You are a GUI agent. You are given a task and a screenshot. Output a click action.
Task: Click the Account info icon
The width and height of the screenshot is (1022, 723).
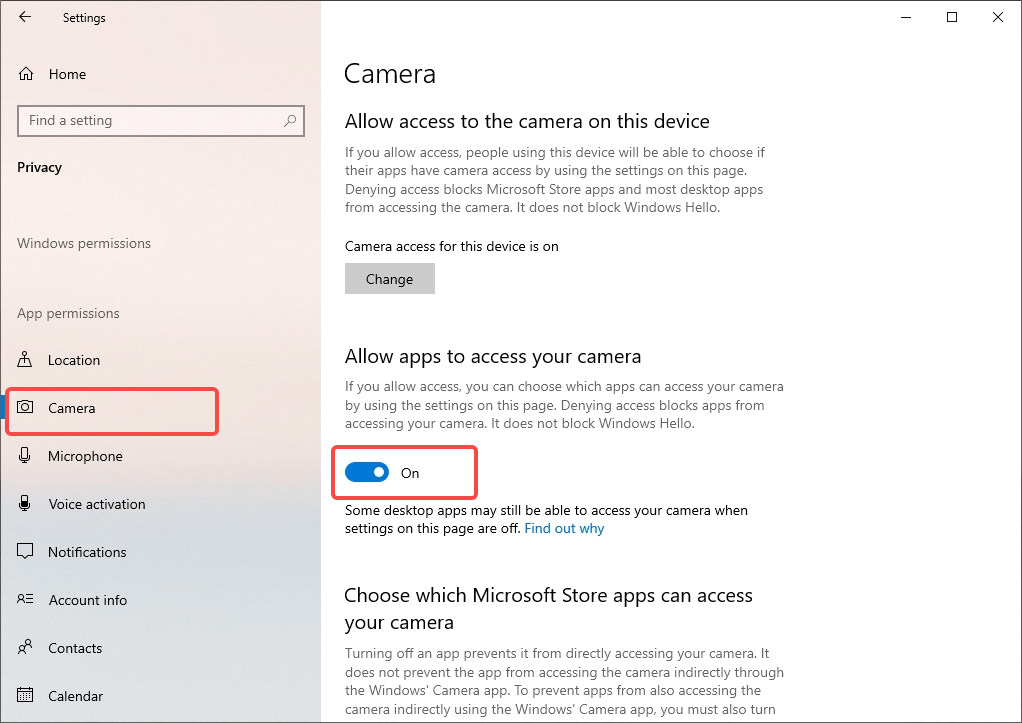pyautogui.click(x=23, y=599)
